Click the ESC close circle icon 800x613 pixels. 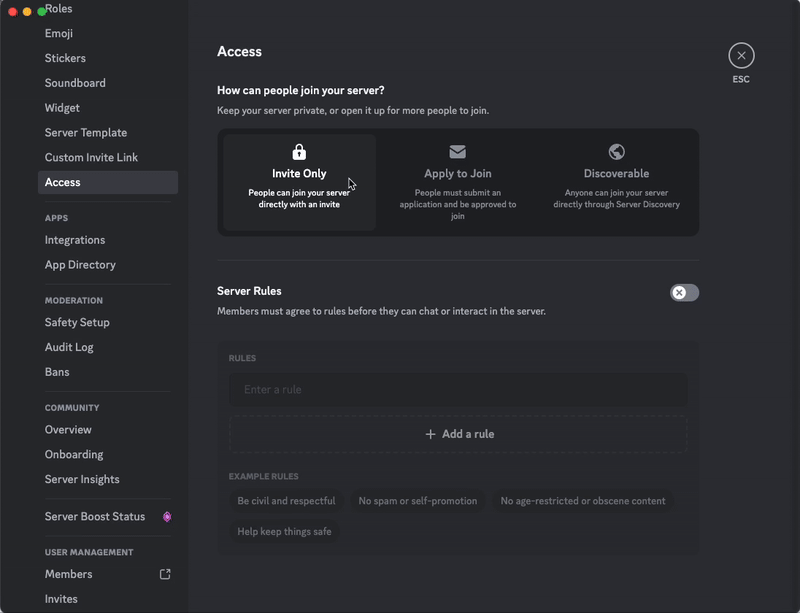coord(741,56)
